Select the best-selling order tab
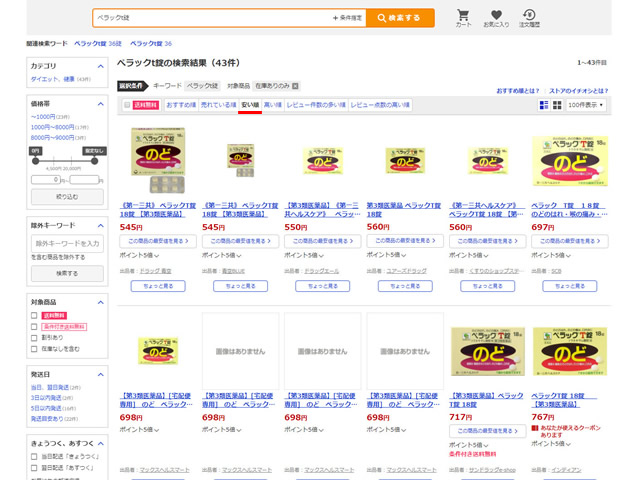Image resolution: width=640 pixels, height=480 pixels. [218, 105]
